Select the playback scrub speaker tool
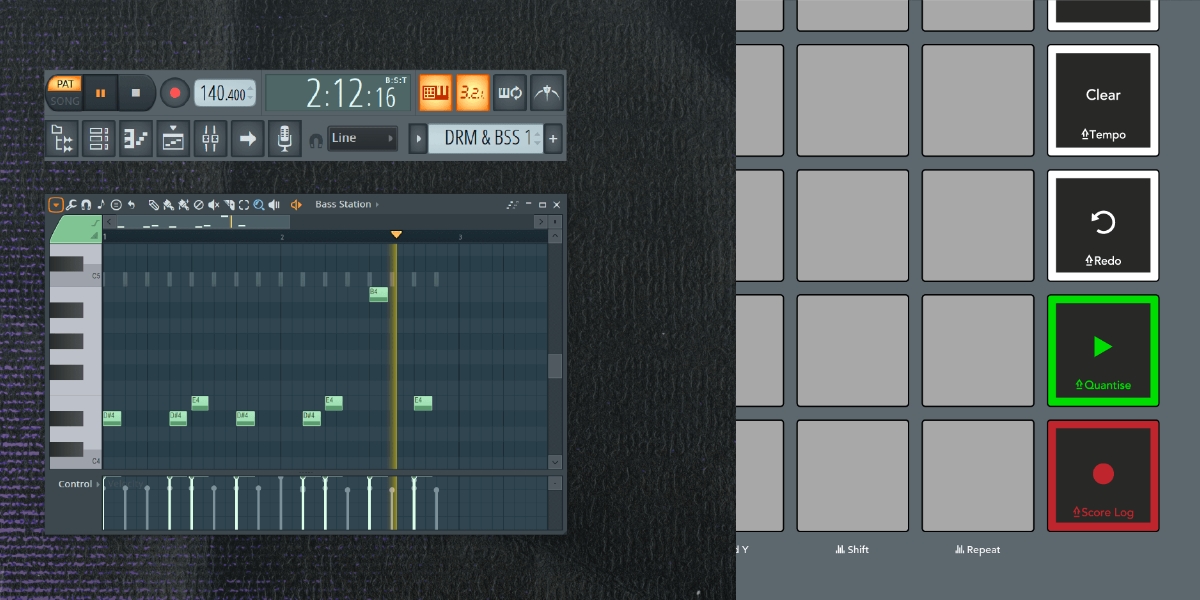1200x600 pixels. click(274, 204)
